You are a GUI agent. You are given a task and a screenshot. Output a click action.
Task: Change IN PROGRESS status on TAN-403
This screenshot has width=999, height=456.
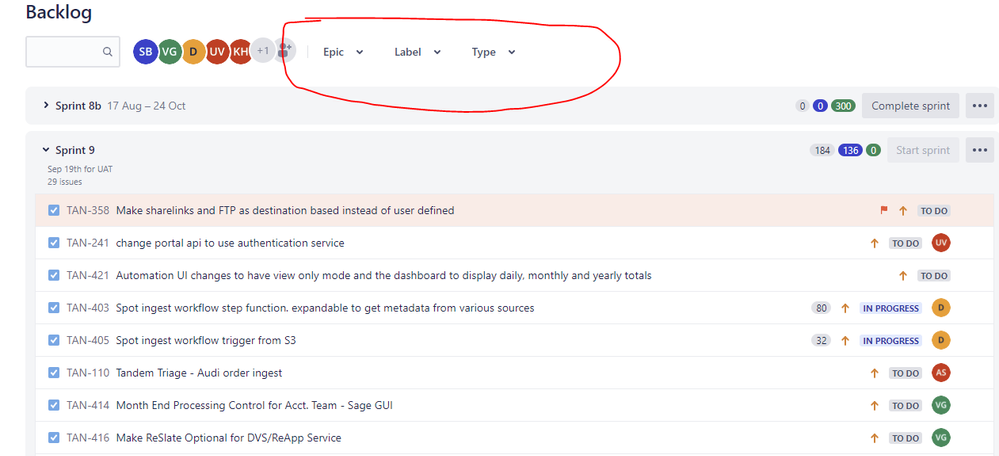[x=891, y=308]
